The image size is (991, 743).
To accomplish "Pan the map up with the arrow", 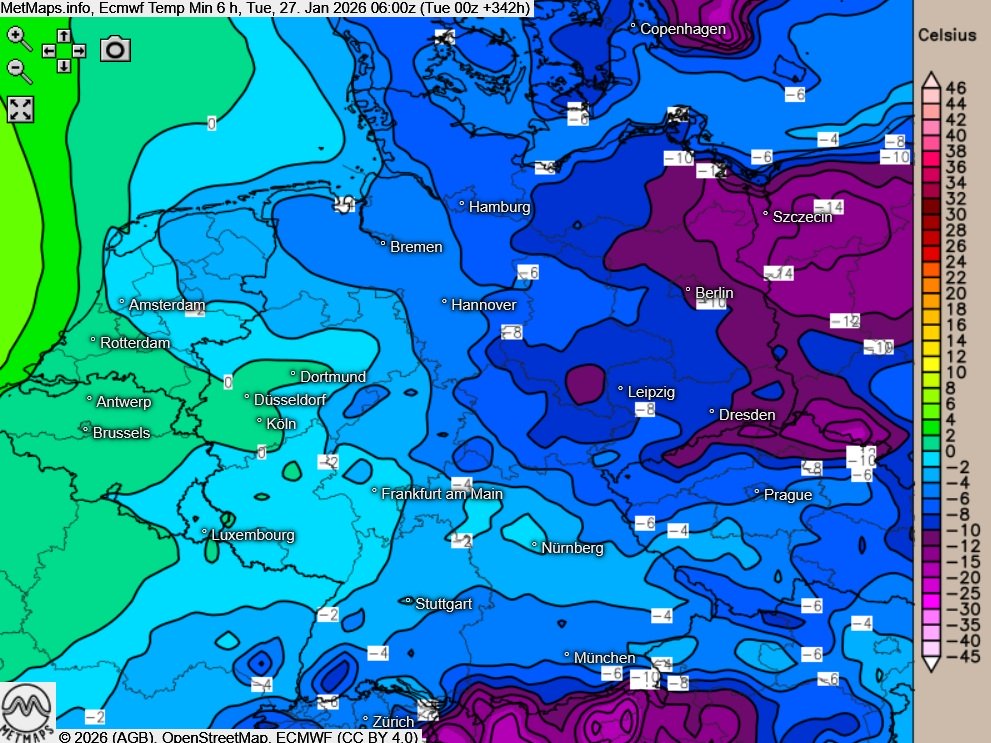I will [63, 36].
